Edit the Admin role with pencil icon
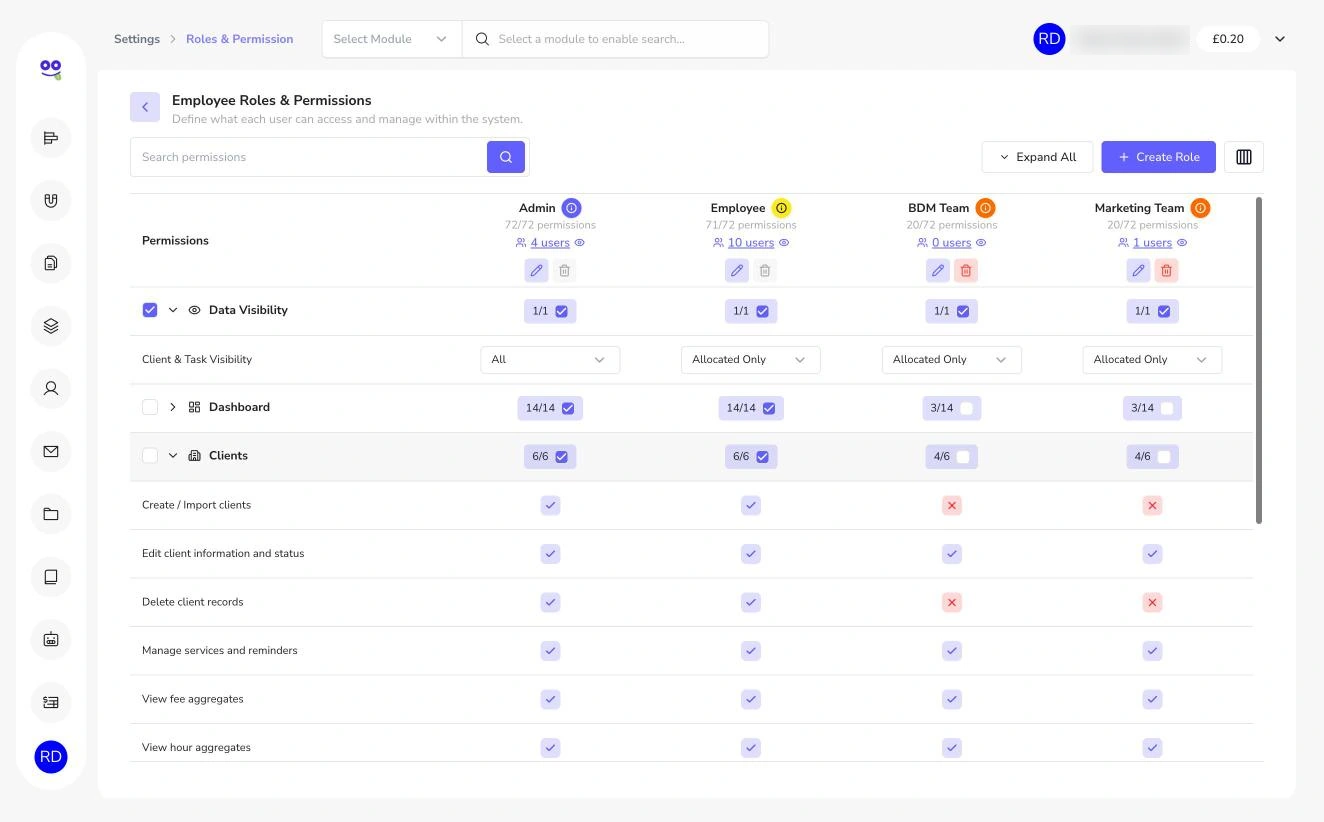This screenshot has height=822, width=1324. [536, 270]
